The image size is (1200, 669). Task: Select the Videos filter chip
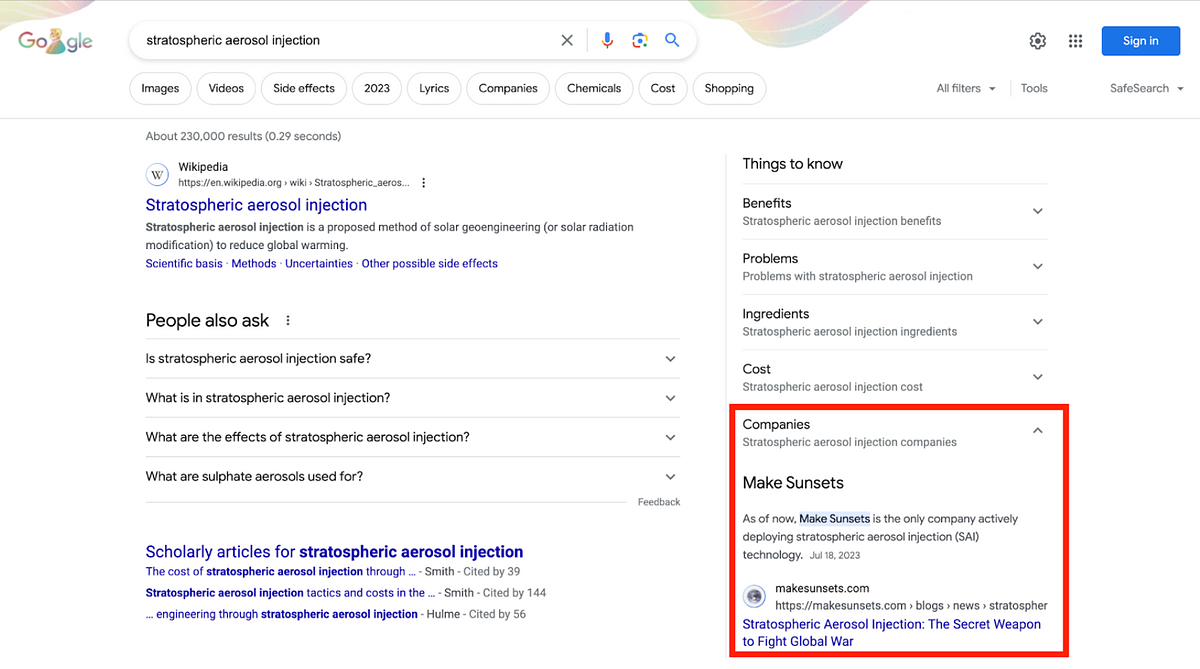coord(226,88)
